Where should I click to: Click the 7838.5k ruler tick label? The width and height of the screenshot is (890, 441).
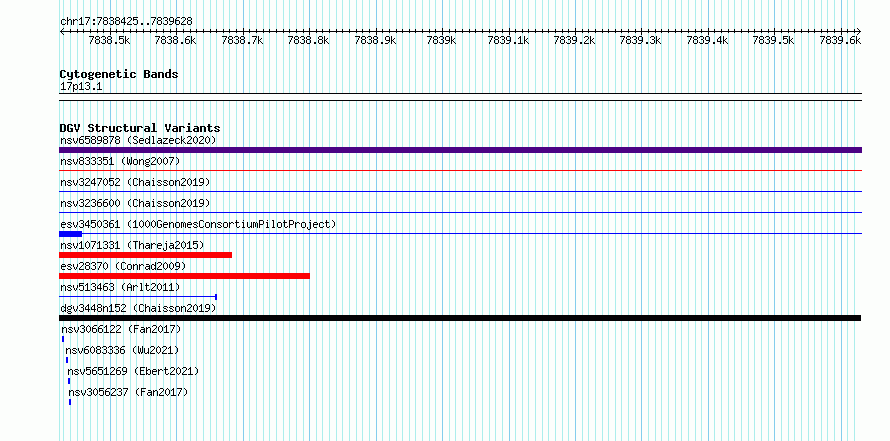pos(110,40)
